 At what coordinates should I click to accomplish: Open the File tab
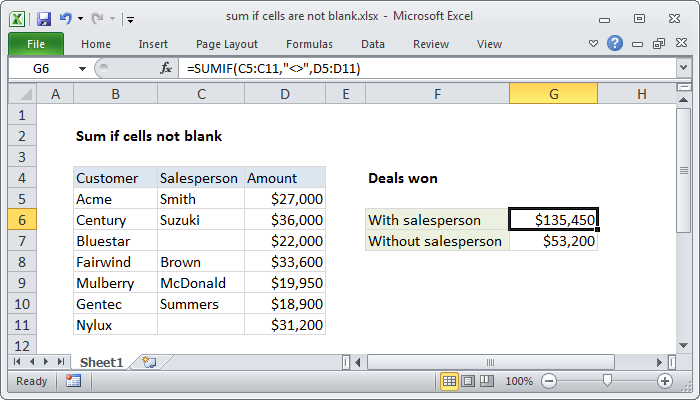[35, 44]
